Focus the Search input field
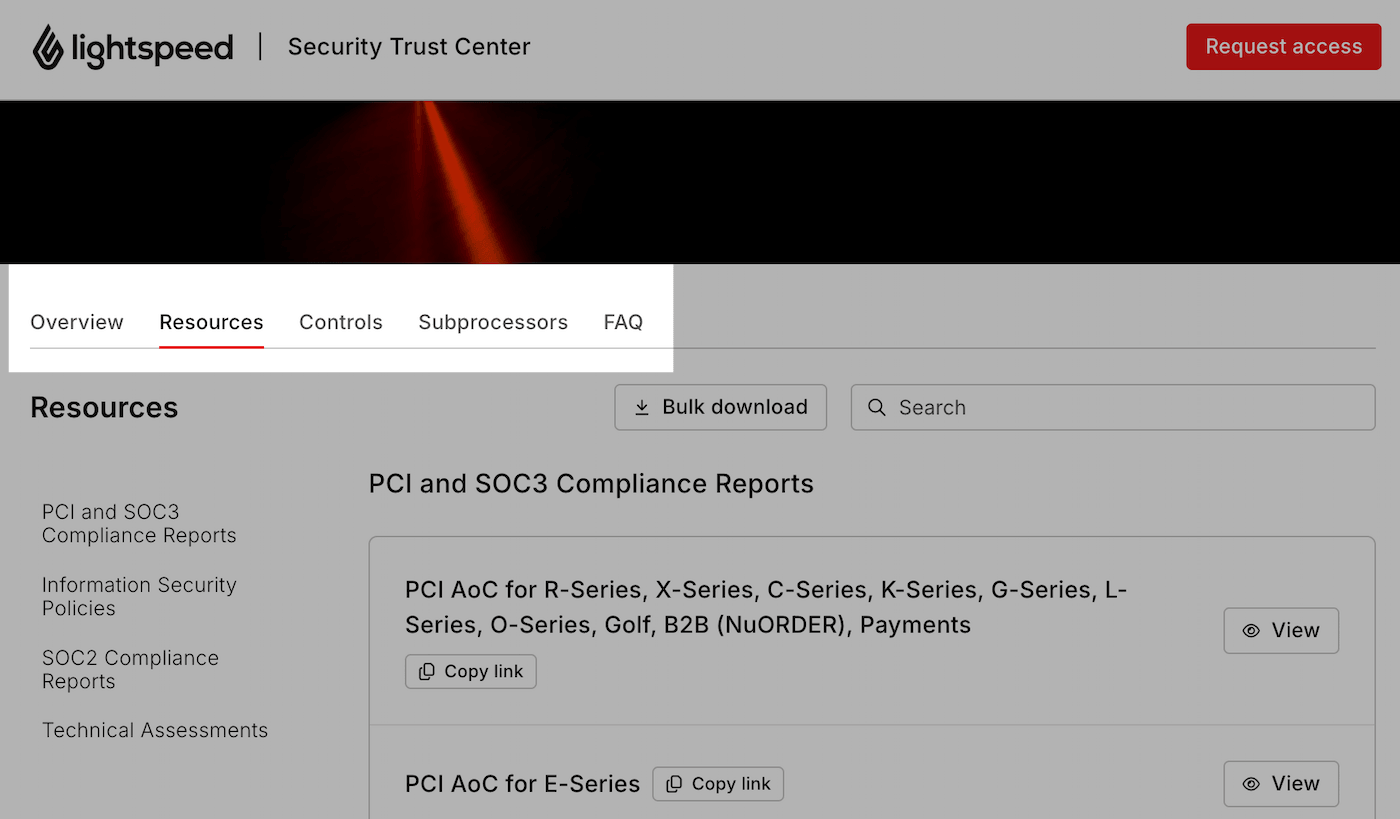The width and height of the screenshot is (1400, 819). pyautogui.click(x=1113, y=407)
